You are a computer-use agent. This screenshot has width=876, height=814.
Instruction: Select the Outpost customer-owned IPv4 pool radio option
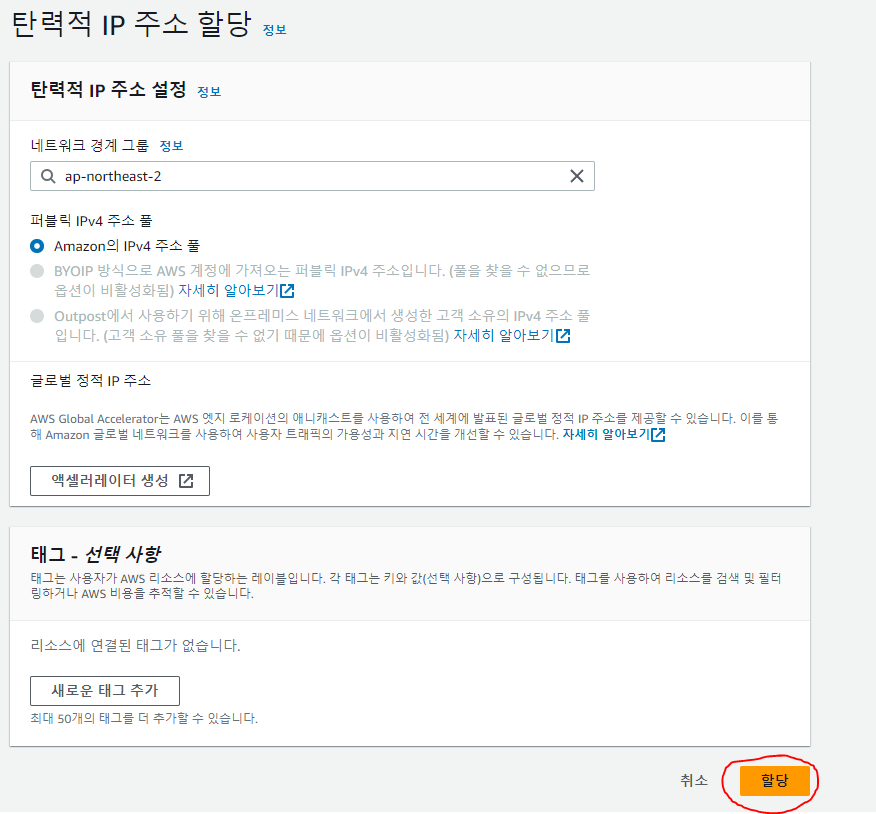point(37,316)
